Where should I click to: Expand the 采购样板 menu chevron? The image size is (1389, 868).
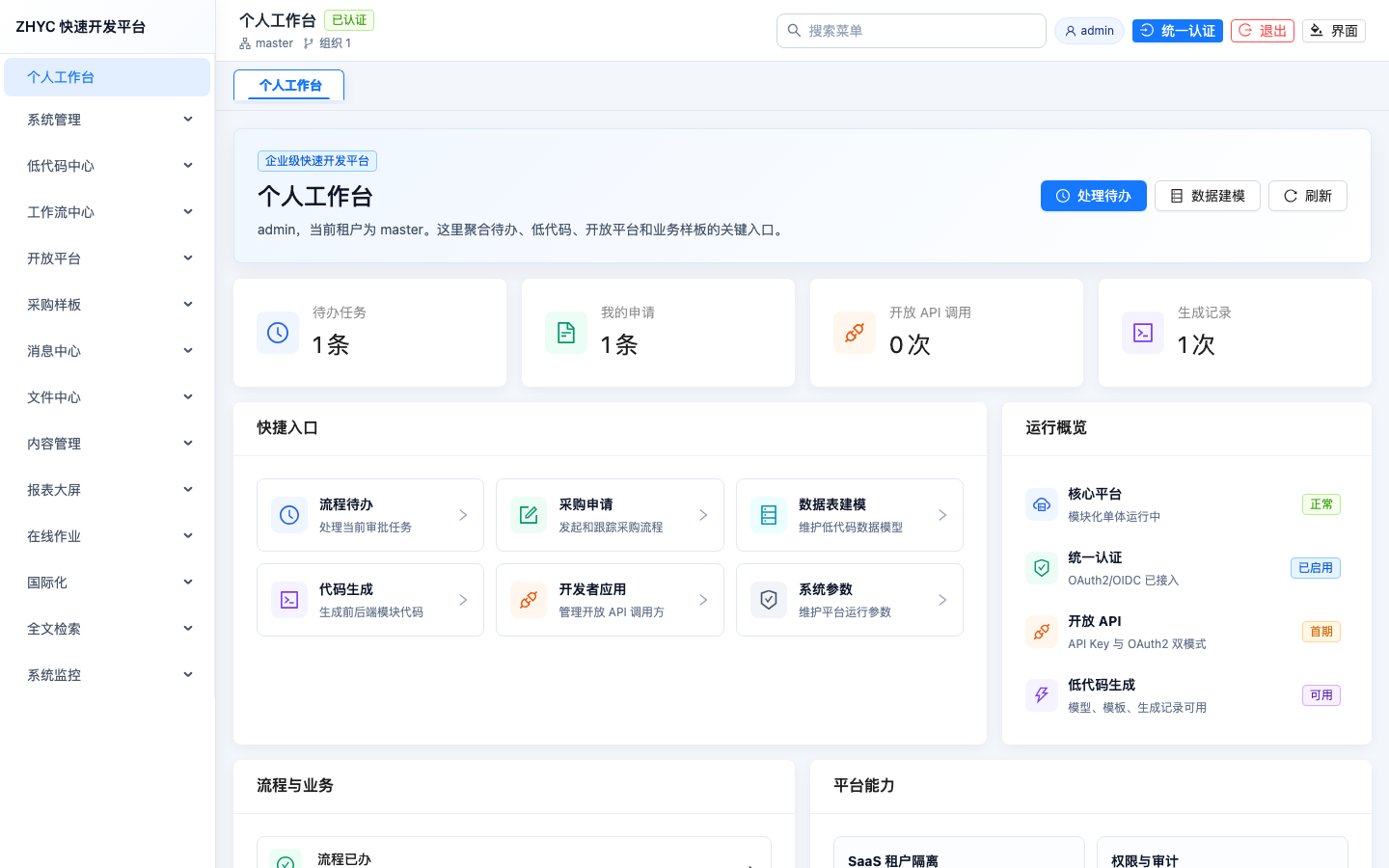(188, 305)
